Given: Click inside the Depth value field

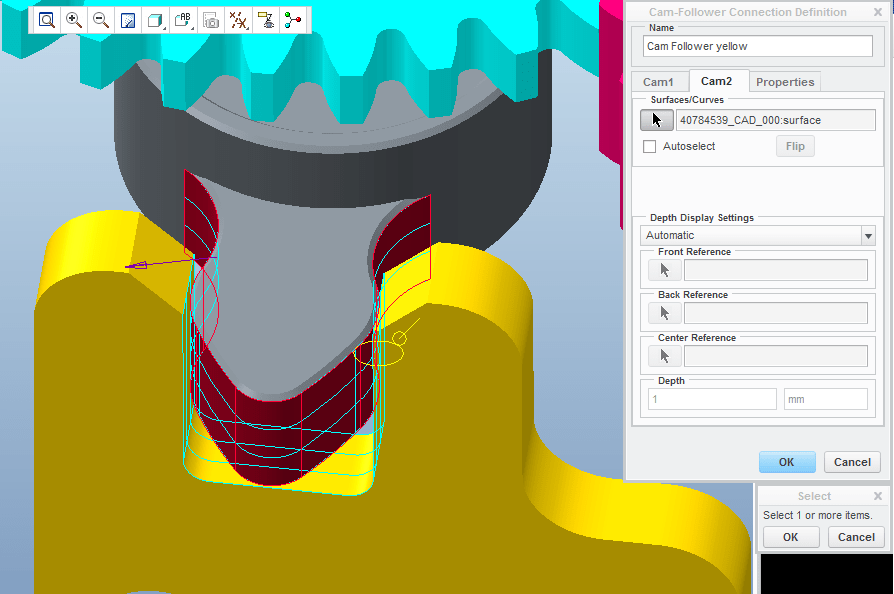Looking at the screenshot, I should 711,398.
